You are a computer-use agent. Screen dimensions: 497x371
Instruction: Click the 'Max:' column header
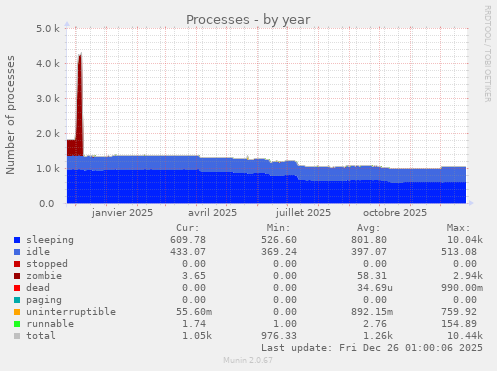click(x=459, y=228)
